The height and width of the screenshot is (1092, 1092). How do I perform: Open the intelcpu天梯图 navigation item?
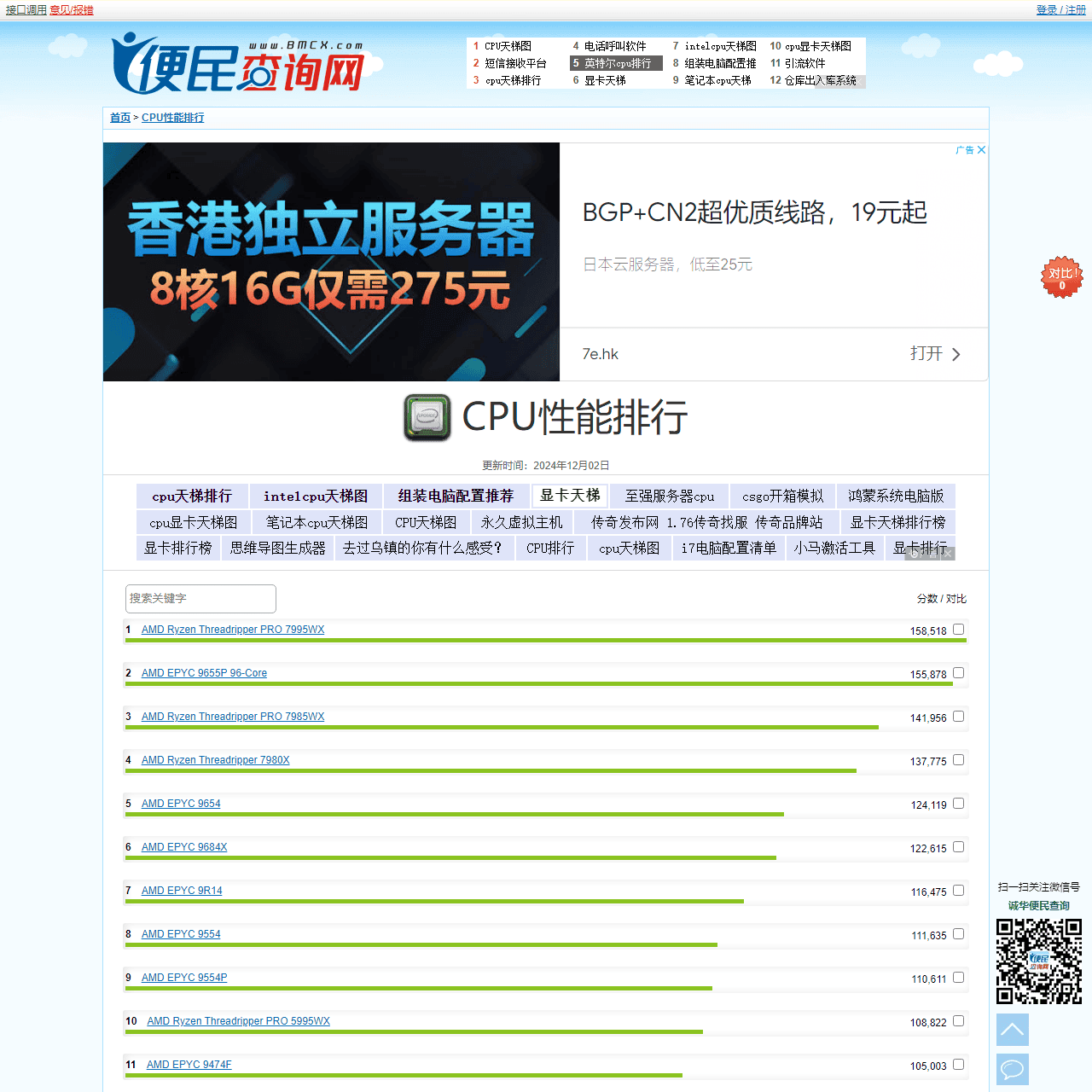point(316,496)
